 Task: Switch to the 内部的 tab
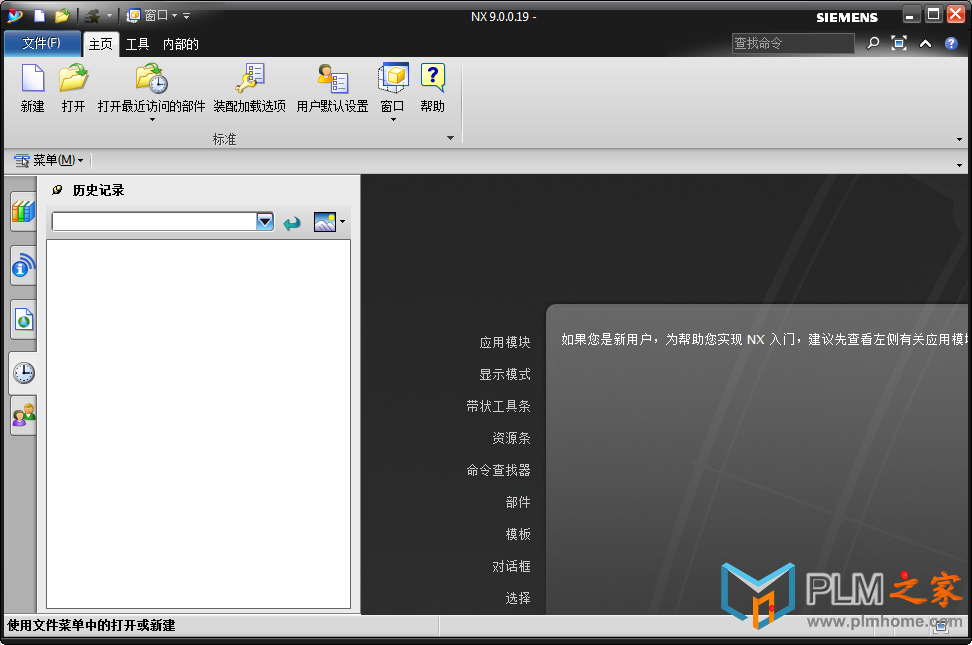(180, 44)
